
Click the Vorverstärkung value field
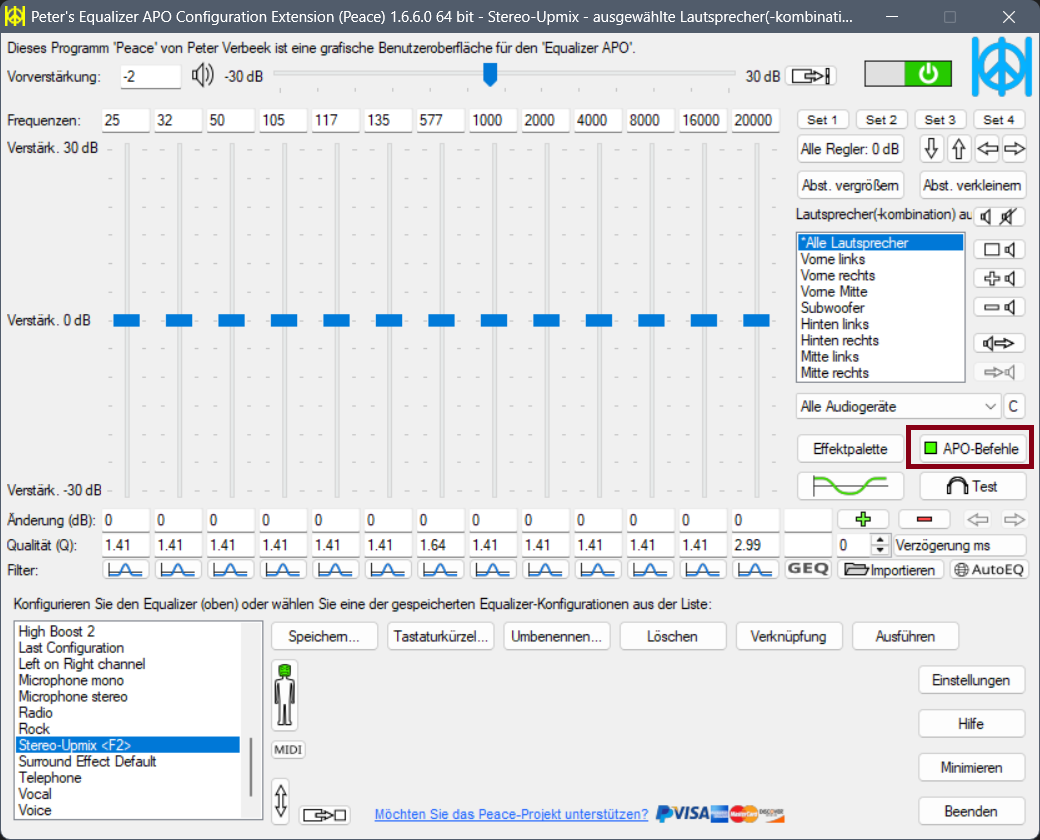tap(151, 76)
